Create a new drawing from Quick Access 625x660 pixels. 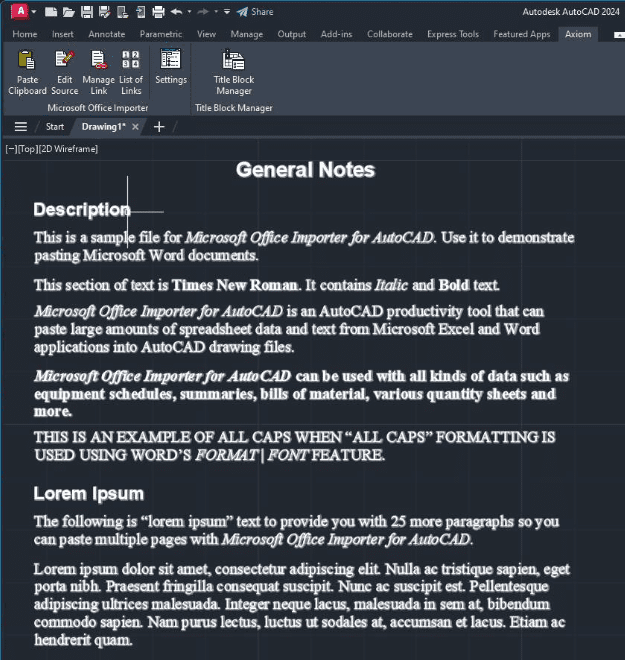point(51,12)
